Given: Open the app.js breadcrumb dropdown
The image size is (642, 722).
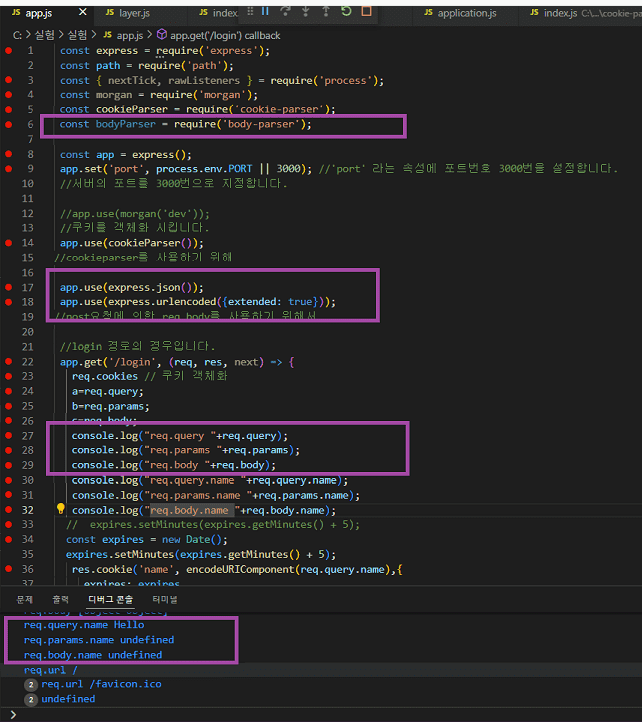Looking at the screenshot, I should coord(129,35).
